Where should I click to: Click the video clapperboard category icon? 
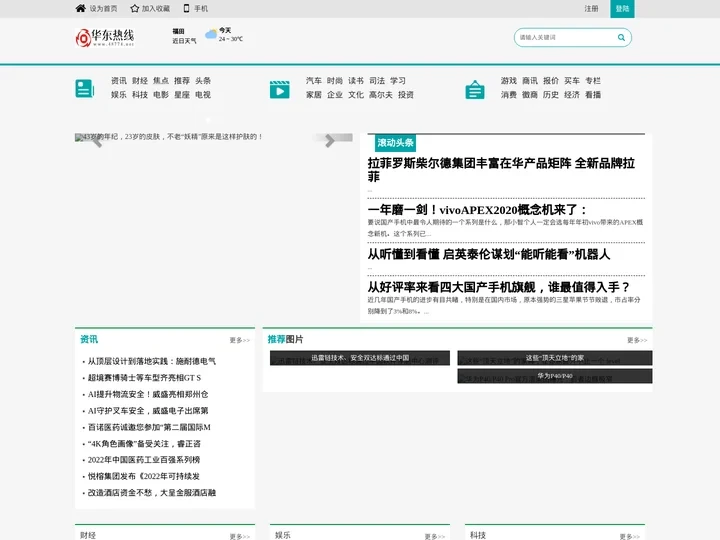click(x=280, y=90)
